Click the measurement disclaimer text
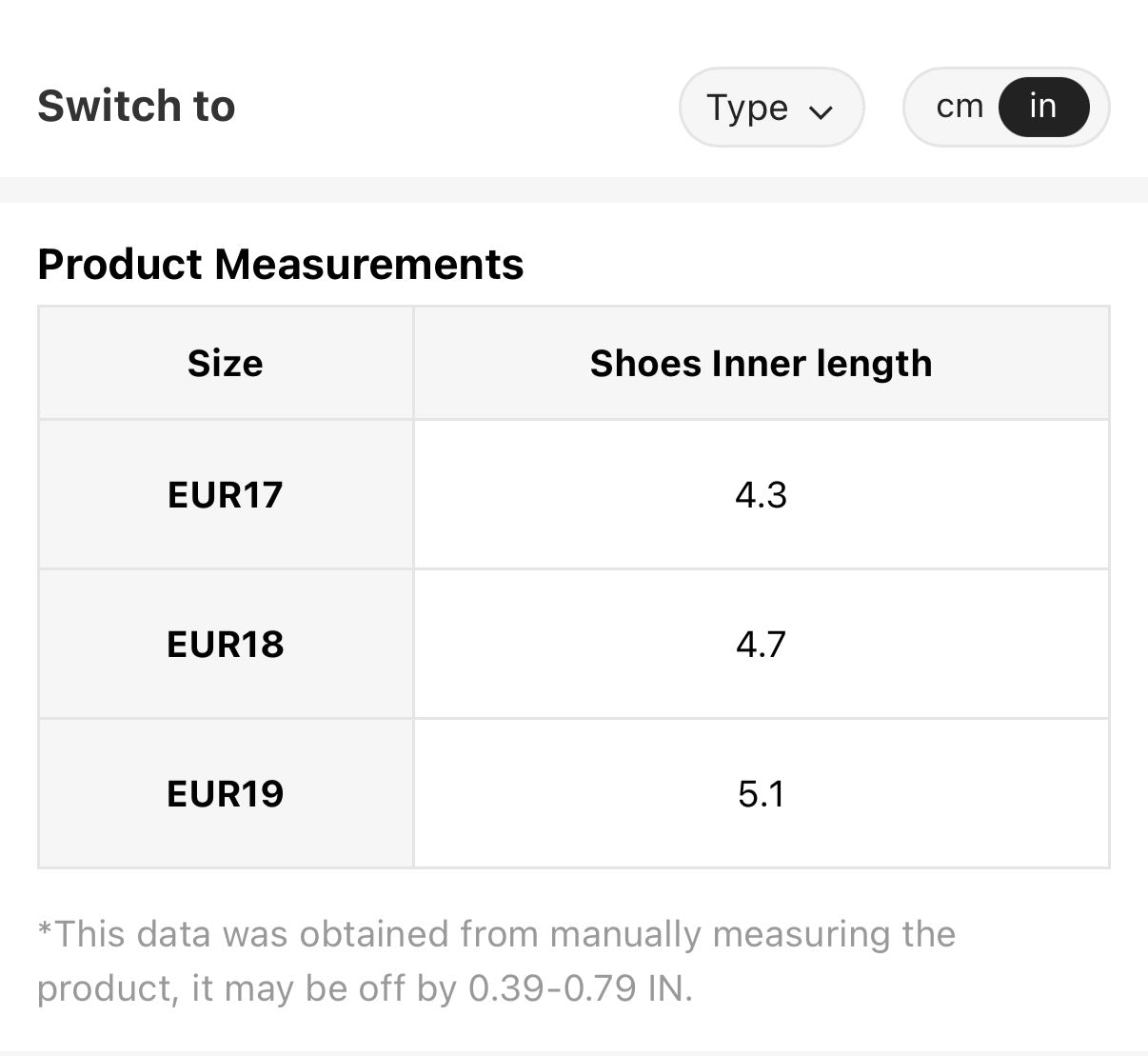Viewport: 1148px width, 1056px height. tap(495, 961)
